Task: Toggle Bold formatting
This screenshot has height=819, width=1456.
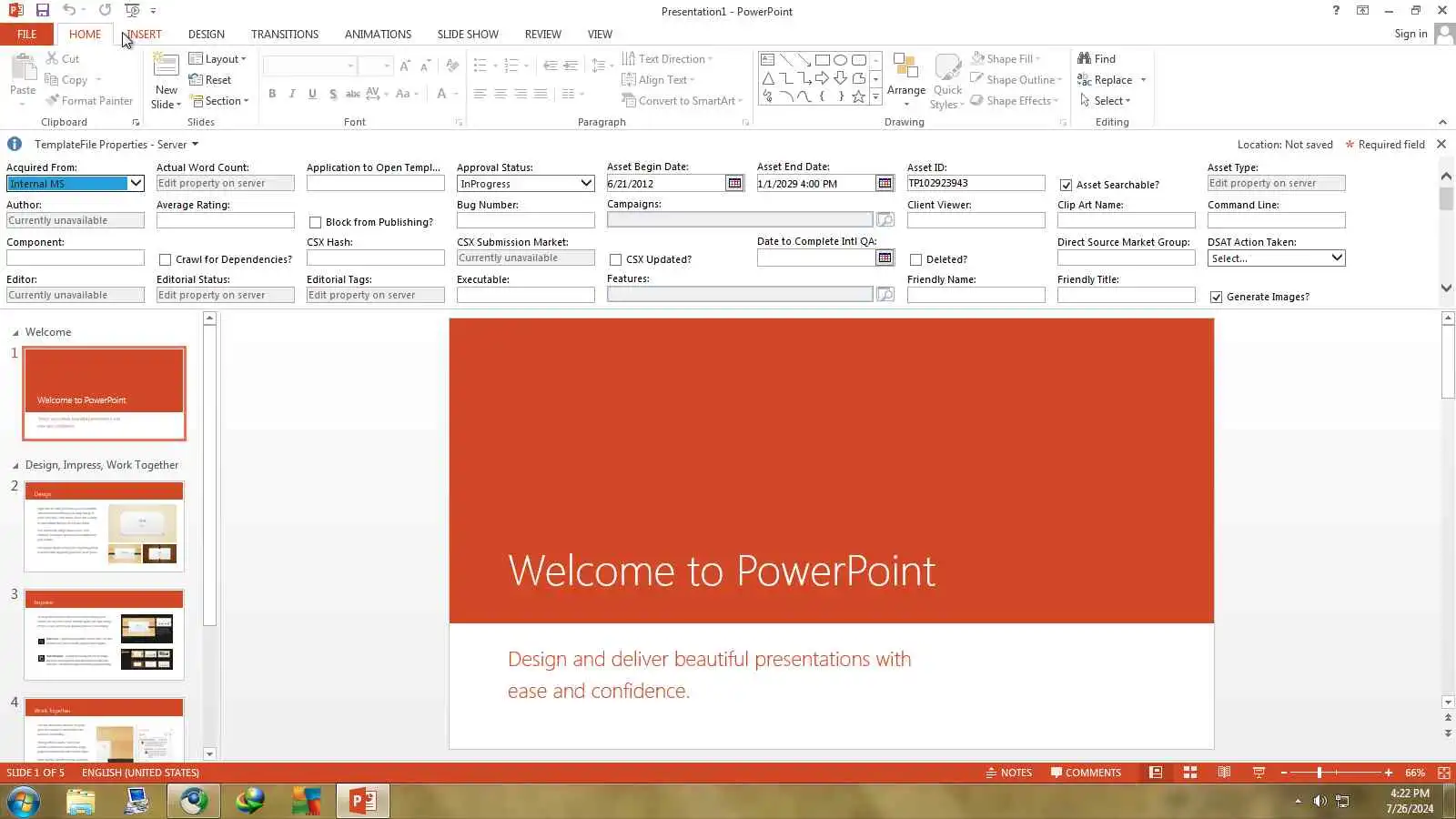Action: coord(272,94)
